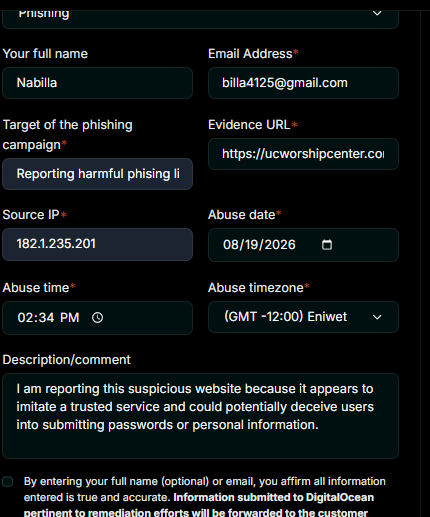The height and width of the screenshot is (517, 430).
Task: Select the month segment 08 in Abuse date
Action: (x=231, y=245)
